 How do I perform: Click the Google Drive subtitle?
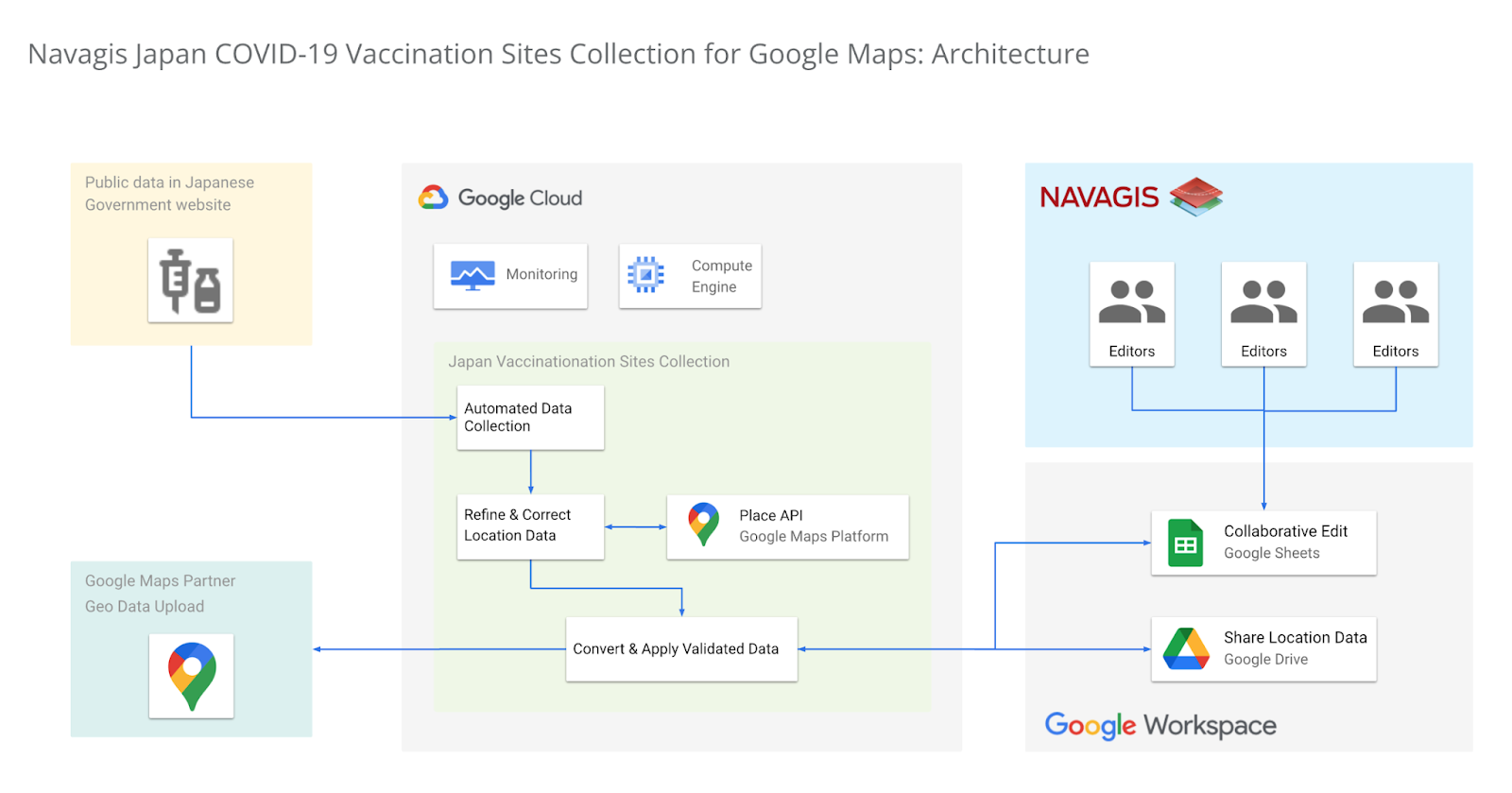pyautogui.click(x=1266, y=660)
